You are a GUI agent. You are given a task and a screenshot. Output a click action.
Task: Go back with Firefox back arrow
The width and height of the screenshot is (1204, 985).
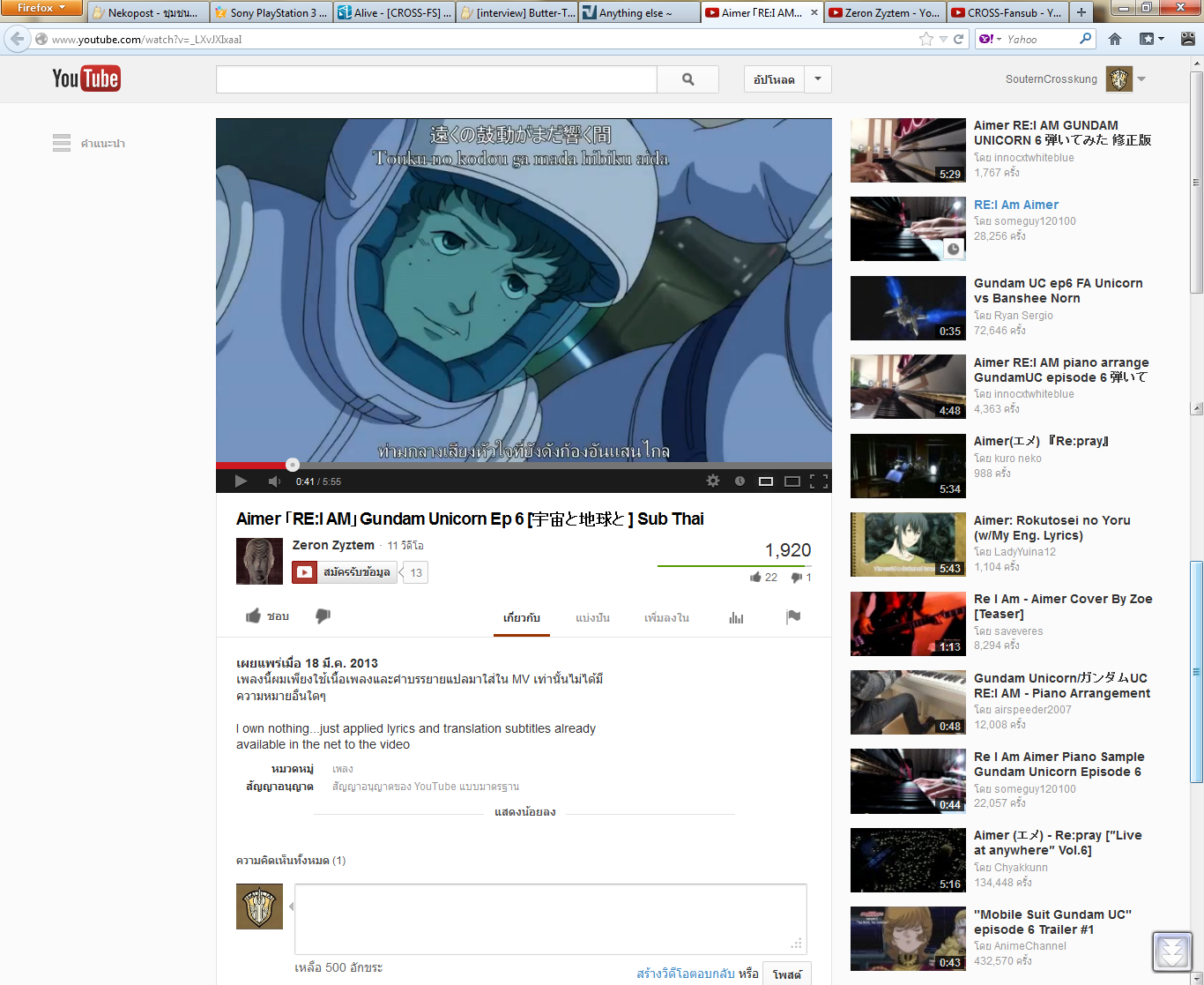click(18, 39)
